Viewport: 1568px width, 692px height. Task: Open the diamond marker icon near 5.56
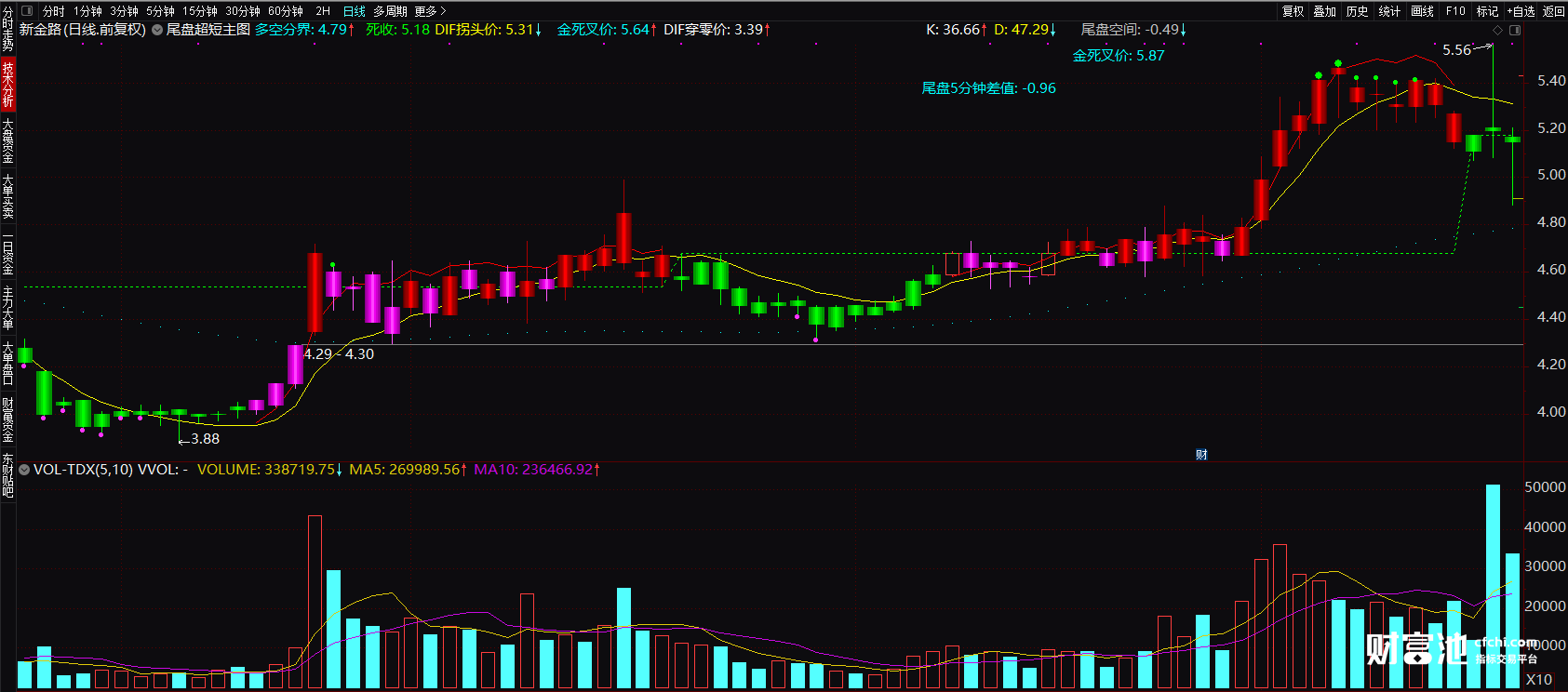coord(1497,31)
